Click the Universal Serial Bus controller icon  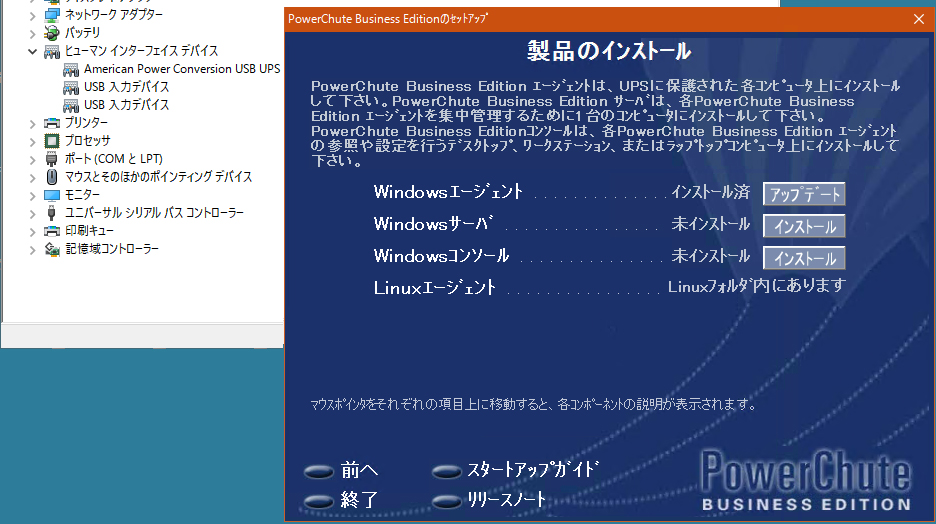coord(52,213)
